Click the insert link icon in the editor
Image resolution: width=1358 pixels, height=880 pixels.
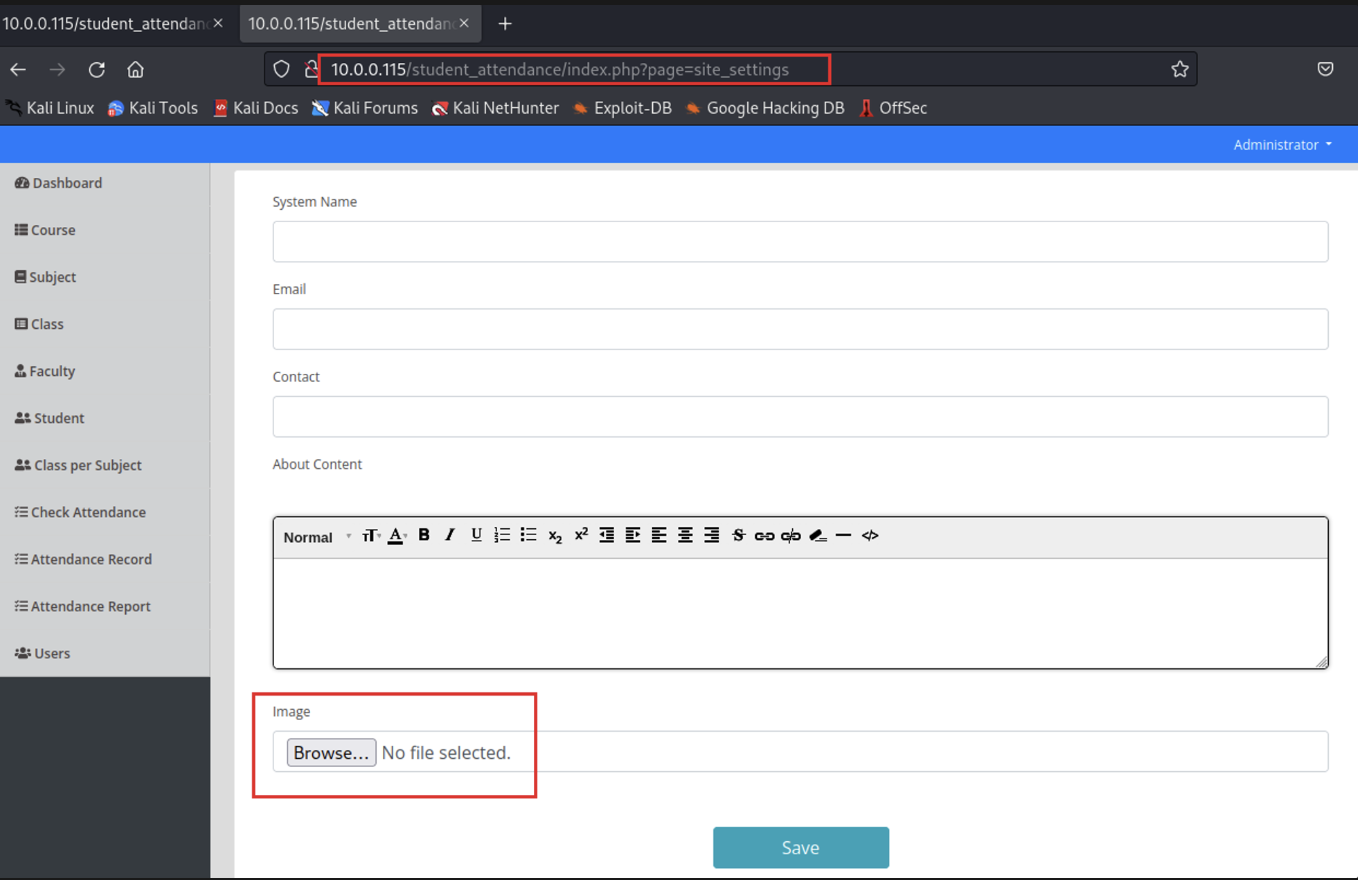(x=764, y=536)
